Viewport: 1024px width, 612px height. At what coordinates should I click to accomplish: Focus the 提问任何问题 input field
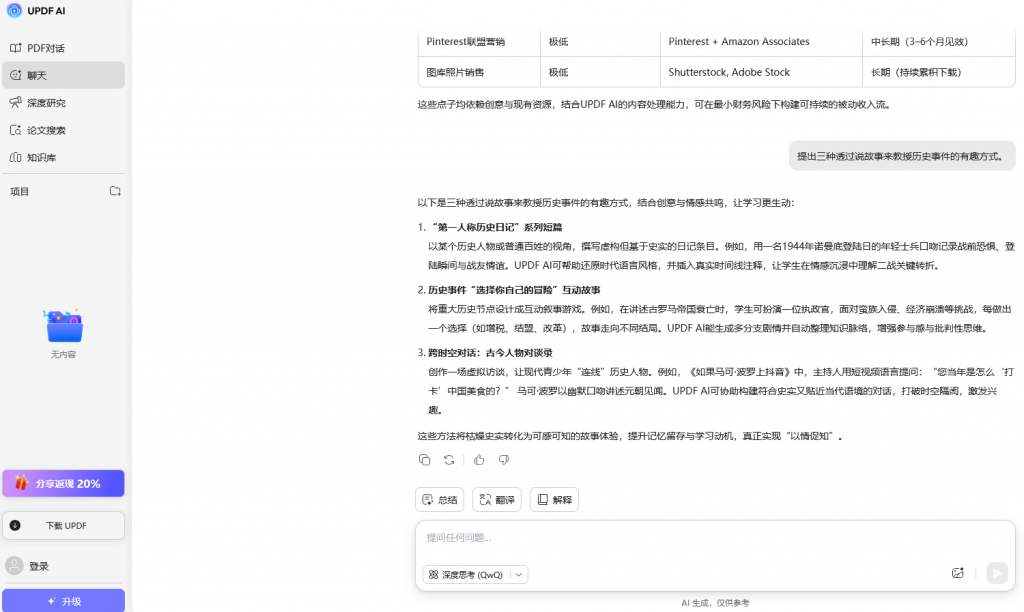[700, 538]
